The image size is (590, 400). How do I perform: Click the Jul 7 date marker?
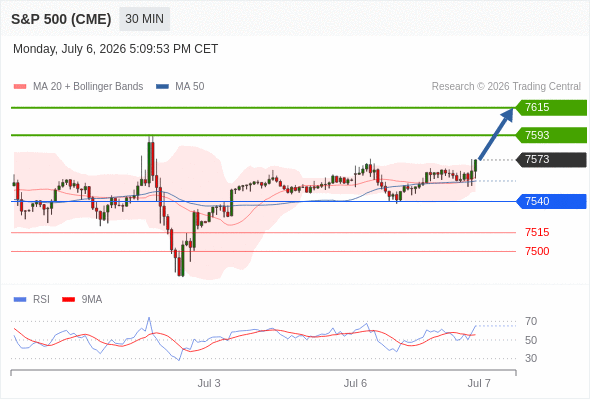tap(479, 383)
